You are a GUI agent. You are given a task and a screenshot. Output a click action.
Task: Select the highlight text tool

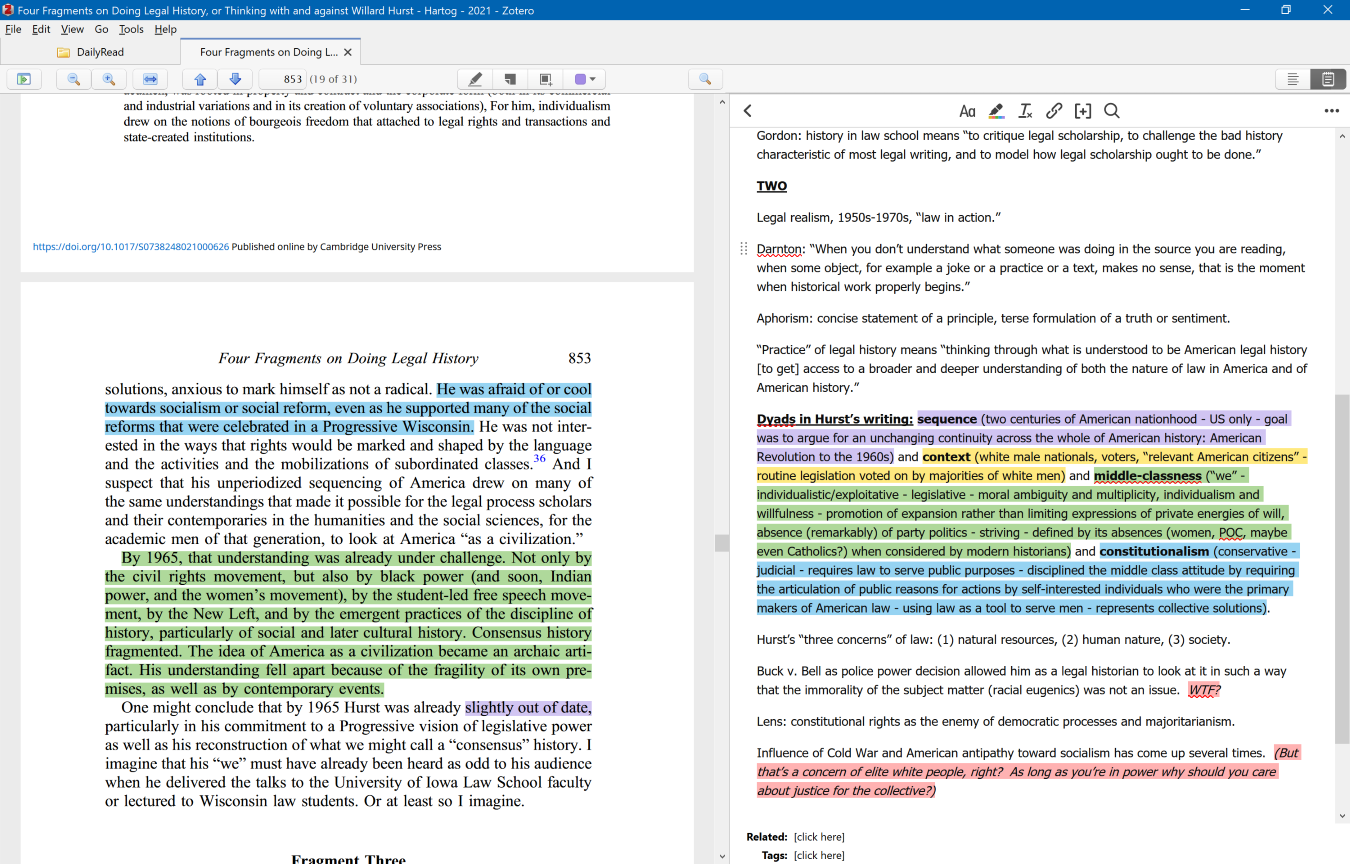point(475,79)
